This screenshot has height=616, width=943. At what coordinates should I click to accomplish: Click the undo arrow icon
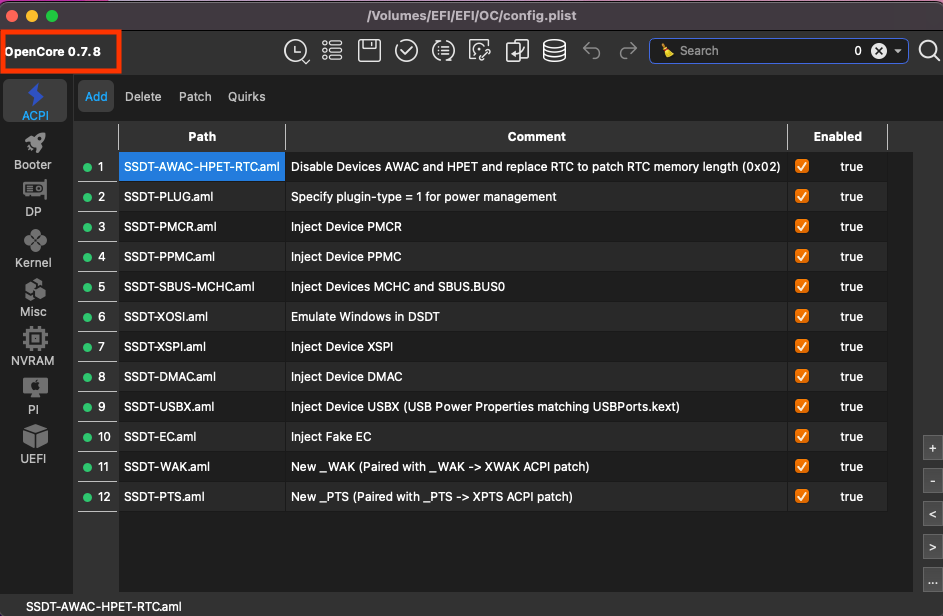[x=592, y=51]
